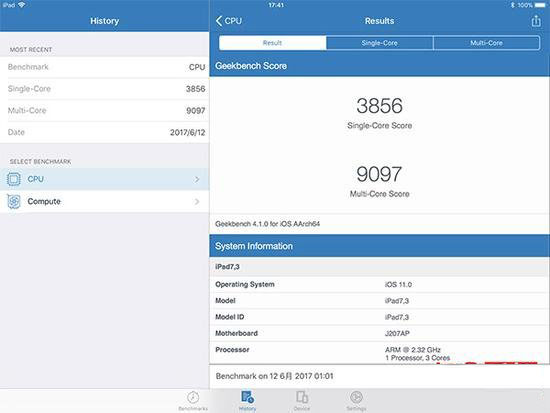Click the Model ID label
550x413 pixels.
[x=229, y=317]
